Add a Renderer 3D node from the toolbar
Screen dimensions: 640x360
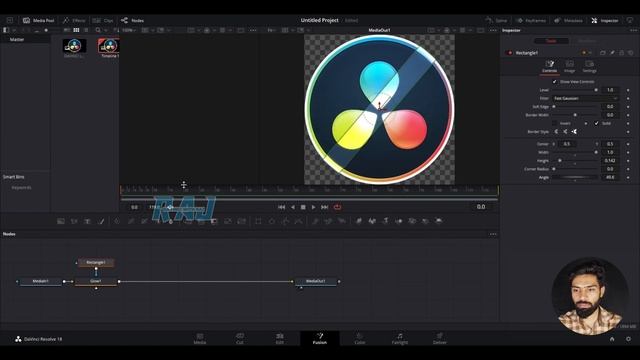pyautogui.click(x=439, y=221)
